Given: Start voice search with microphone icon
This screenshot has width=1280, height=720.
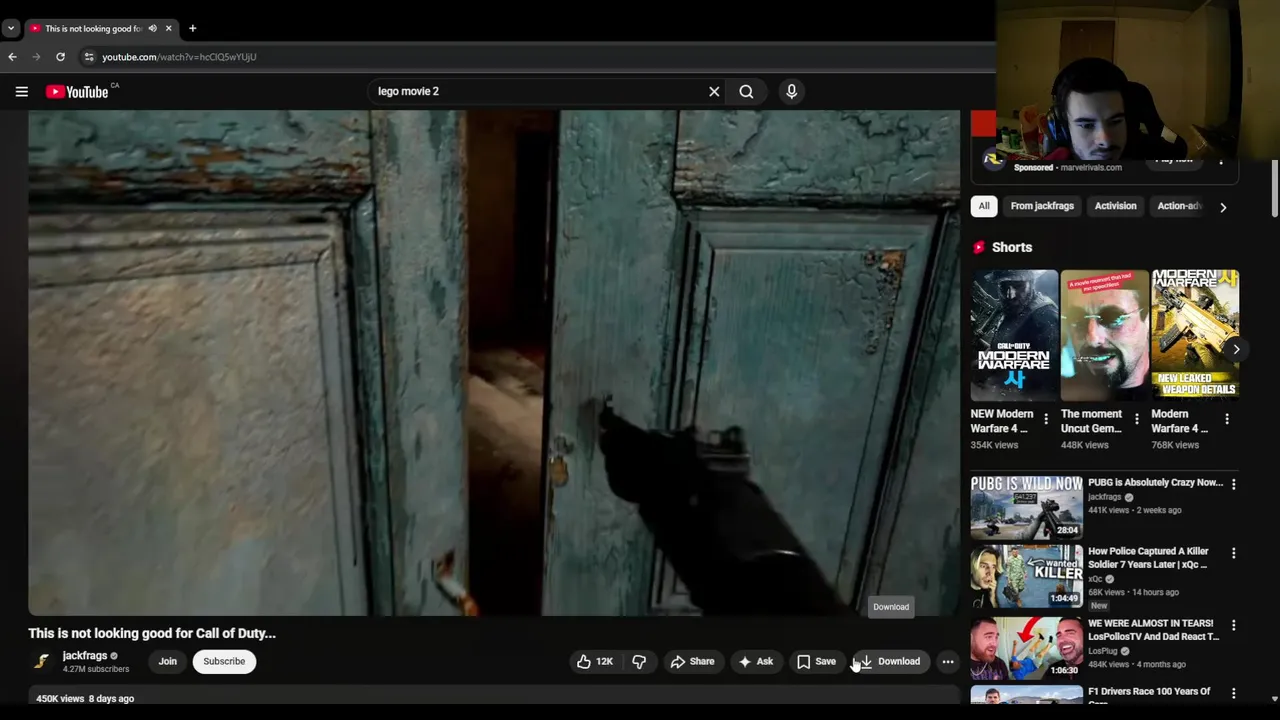Looking at the screenshot, I should click(x=791, y=91).
